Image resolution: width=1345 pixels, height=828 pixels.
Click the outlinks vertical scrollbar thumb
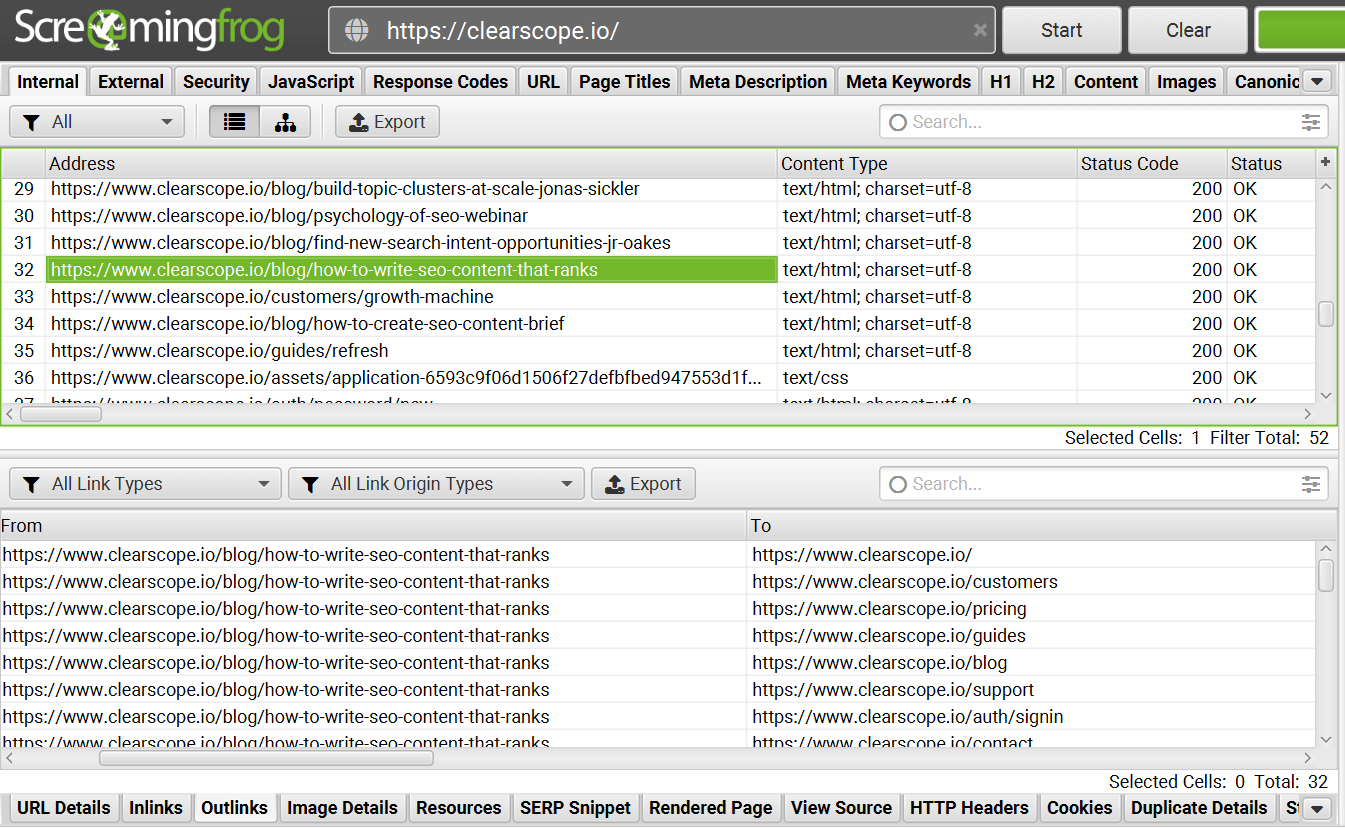1326,575
